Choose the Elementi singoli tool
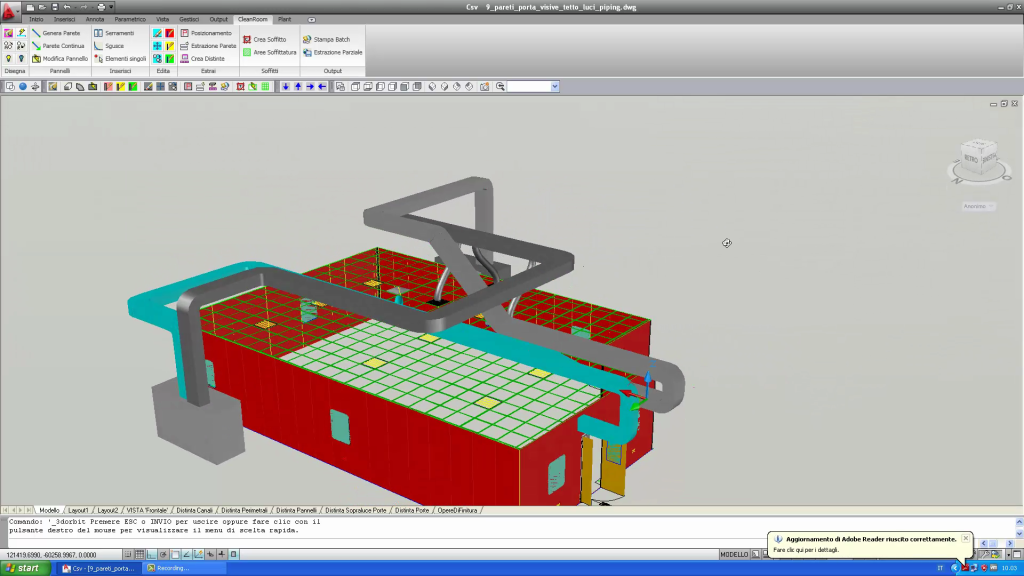The width and height of the screenshot is (1024, 576). 120,59
